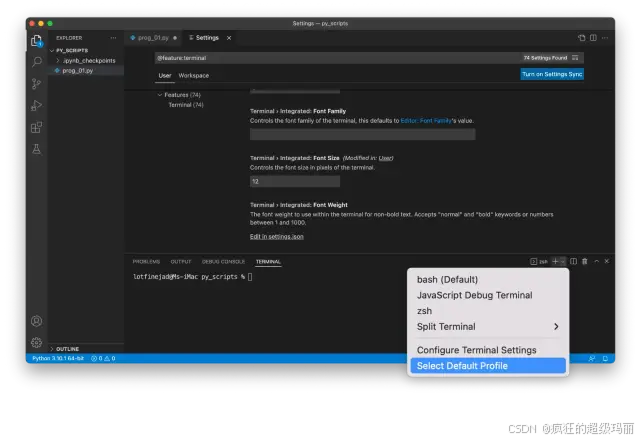Kill terminal with trash icon
This screenshot has height=440, width=640.
coord(584,261)
